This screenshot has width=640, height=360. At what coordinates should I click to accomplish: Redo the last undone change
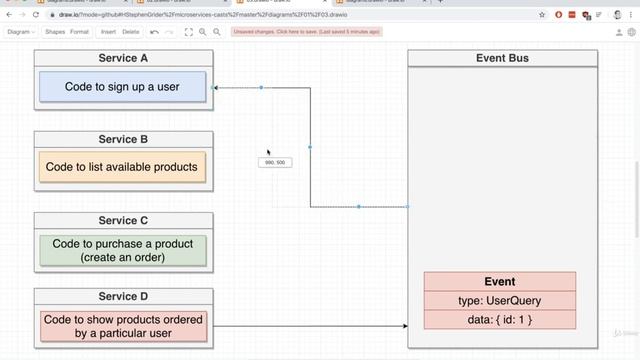pyautogui.click(x=169, y=32)
